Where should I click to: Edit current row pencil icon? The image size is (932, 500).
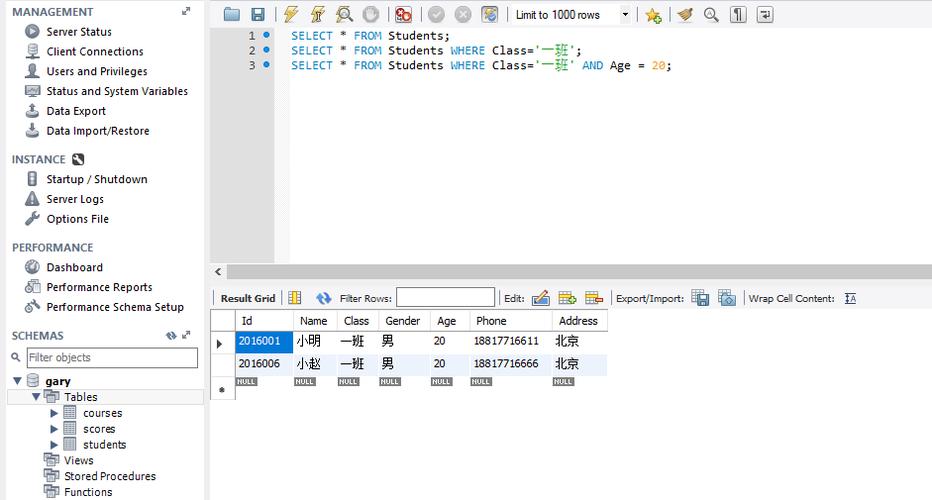pyautogui.click(x=540, y=298)
